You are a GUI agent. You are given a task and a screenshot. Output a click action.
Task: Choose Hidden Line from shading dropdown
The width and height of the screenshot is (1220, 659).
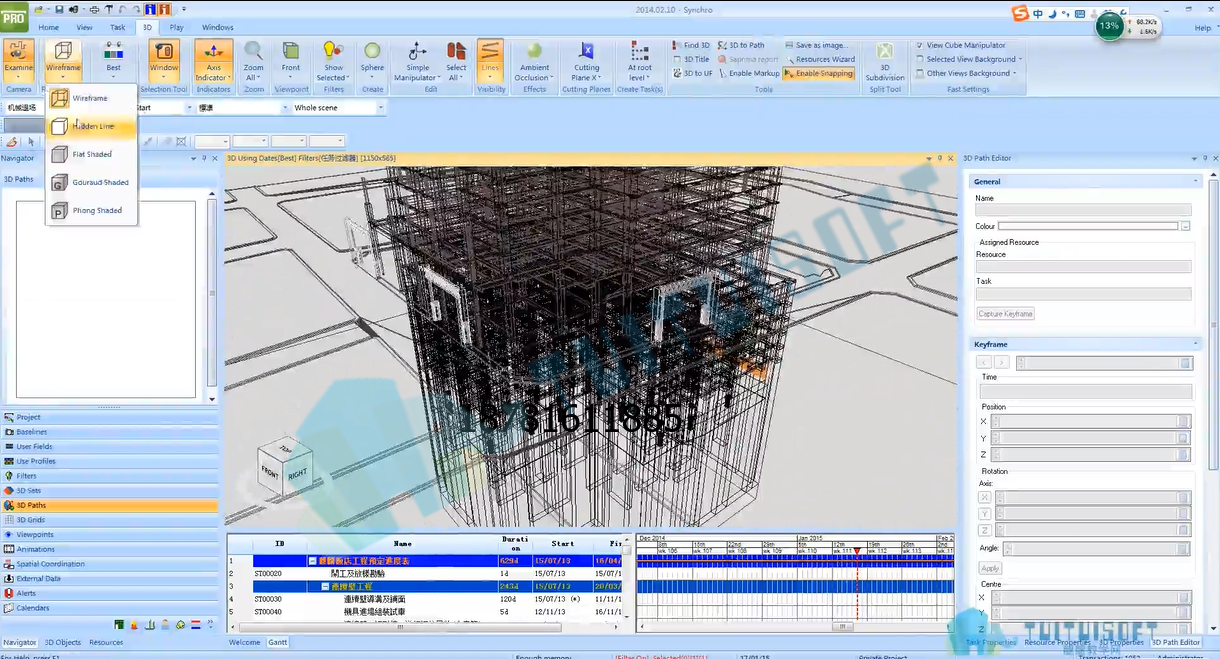point(91,126)
